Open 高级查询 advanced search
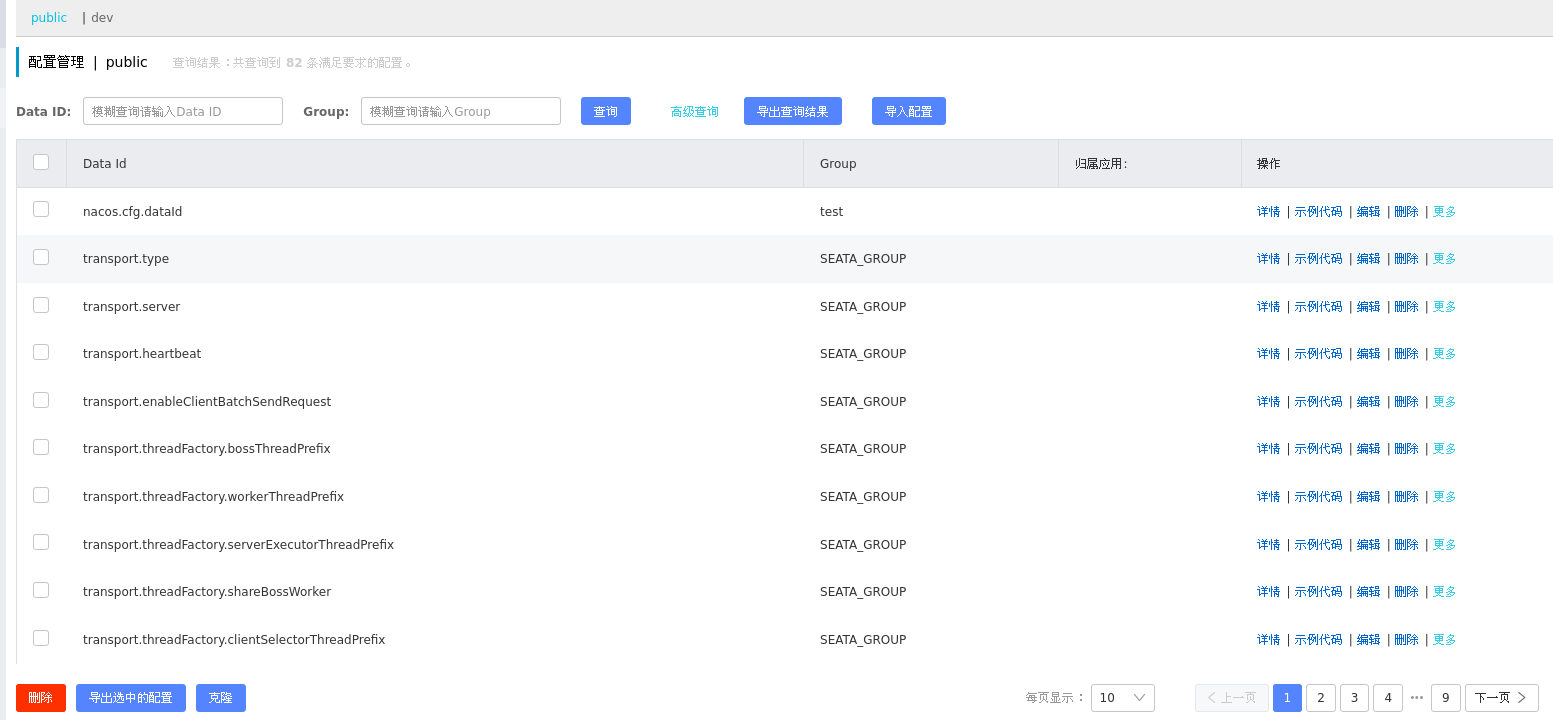 click(694, 111)
